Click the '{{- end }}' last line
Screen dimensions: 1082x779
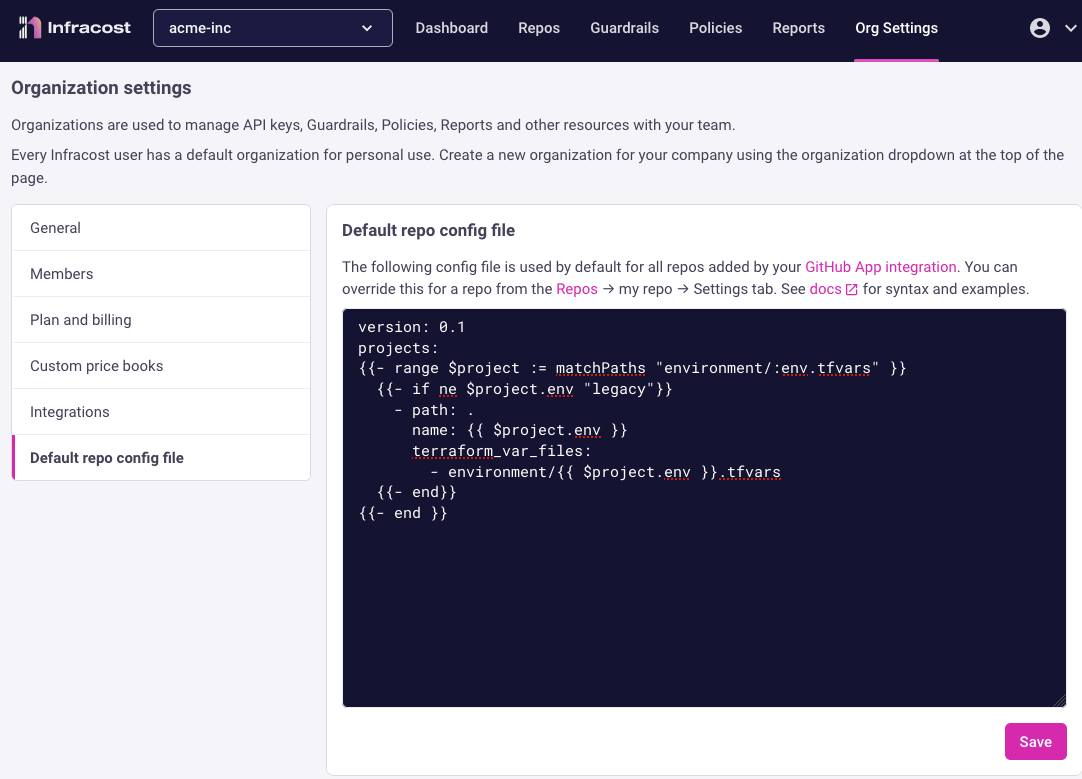[x=403, y=513]
